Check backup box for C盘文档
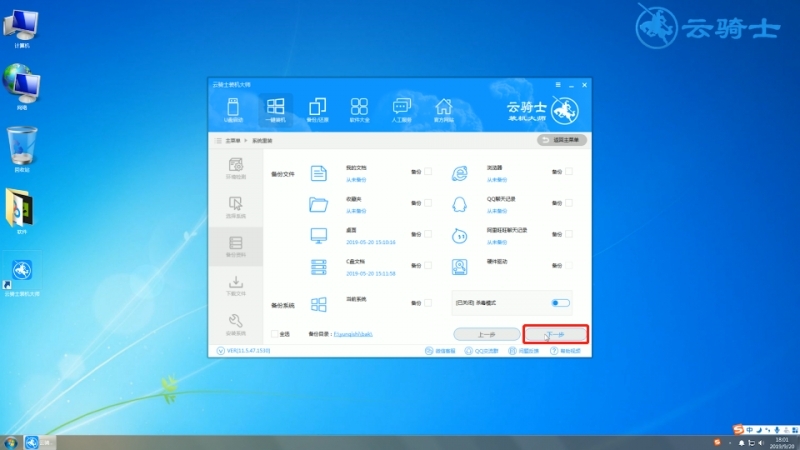This screenshot has height=450, width=800. (428, 265)
